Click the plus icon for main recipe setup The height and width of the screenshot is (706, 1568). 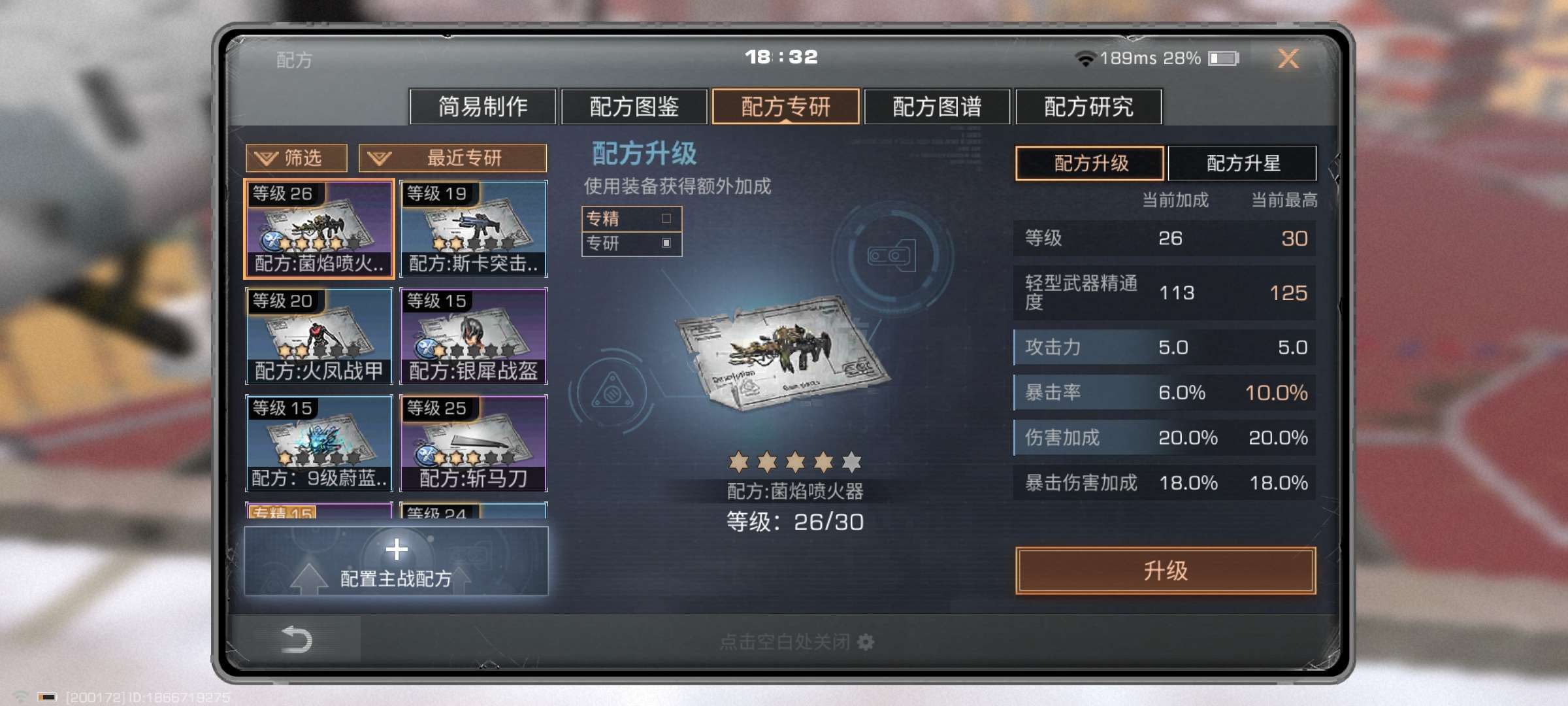point(397,550)
